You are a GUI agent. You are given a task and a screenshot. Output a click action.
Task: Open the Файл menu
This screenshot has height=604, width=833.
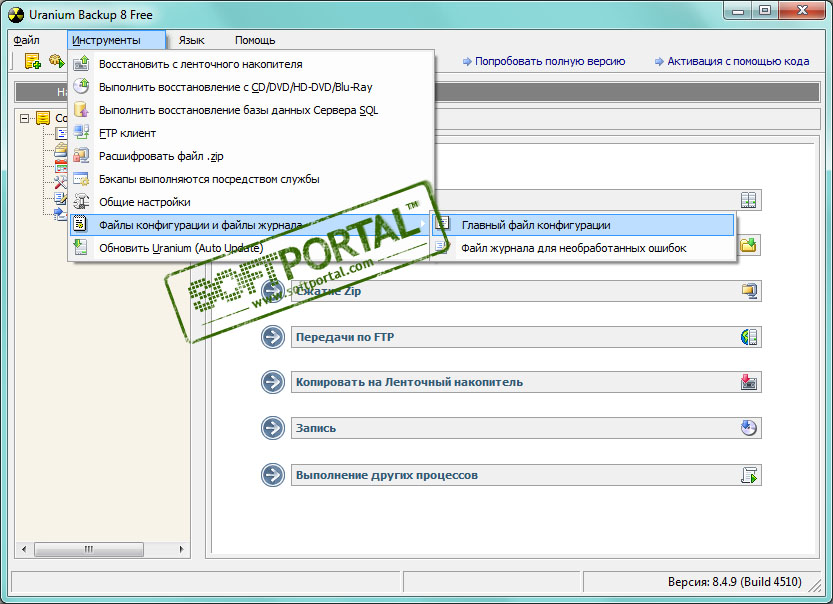(26, 40)
